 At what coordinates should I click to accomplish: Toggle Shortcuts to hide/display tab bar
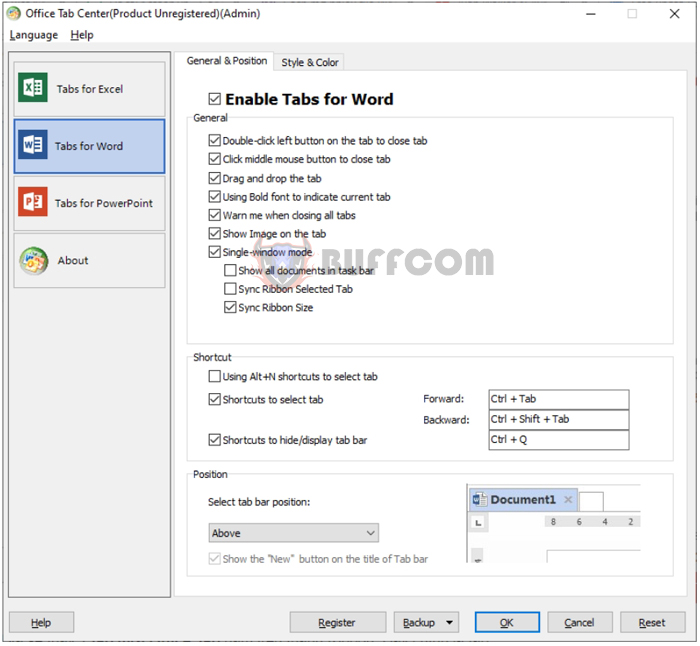pyautogui.click(x=215, y=440)
